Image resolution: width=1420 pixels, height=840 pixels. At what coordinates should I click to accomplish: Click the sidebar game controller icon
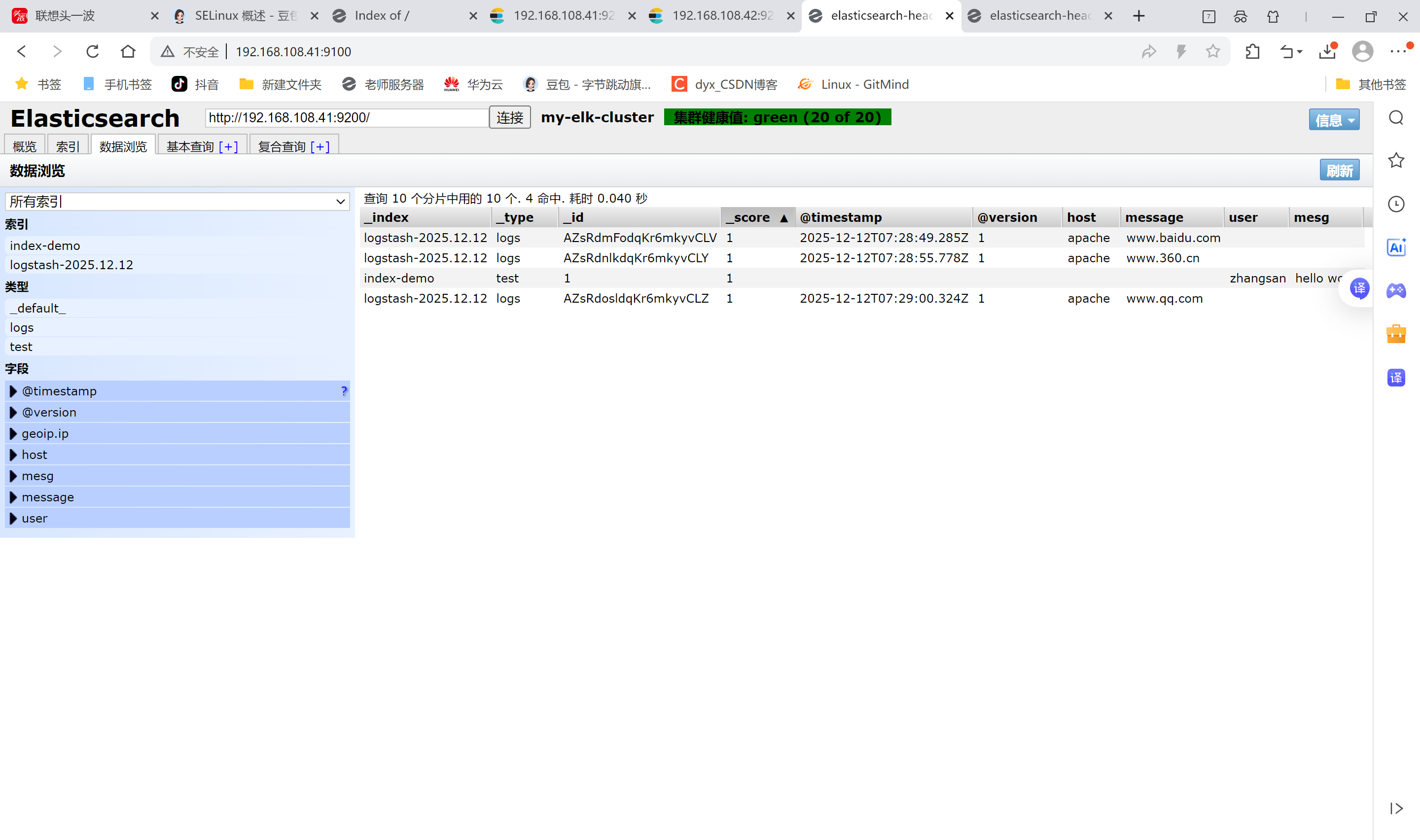1396,291
